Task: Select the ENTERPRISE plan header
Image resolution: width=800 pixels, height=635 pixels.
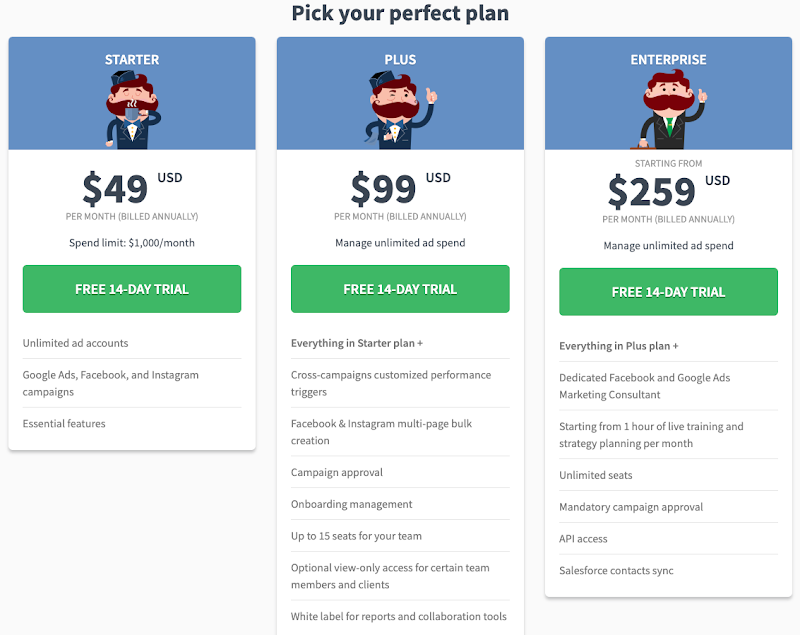Action: (668, 60)
